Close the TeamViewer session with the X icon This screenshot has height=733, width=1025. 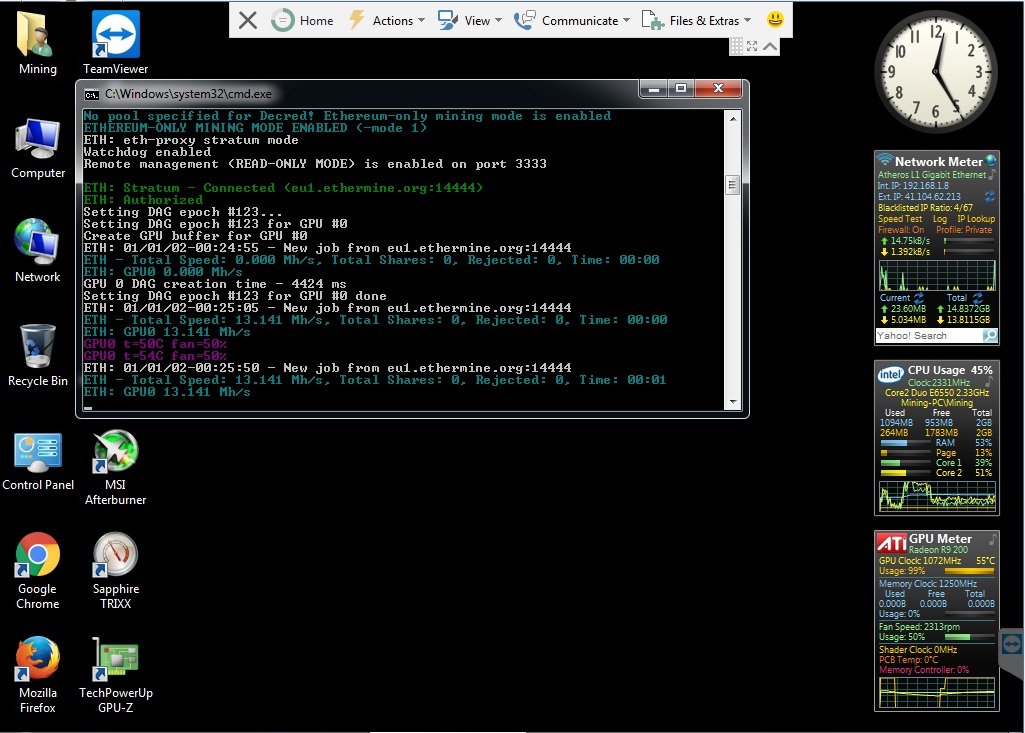coord(248,20)
